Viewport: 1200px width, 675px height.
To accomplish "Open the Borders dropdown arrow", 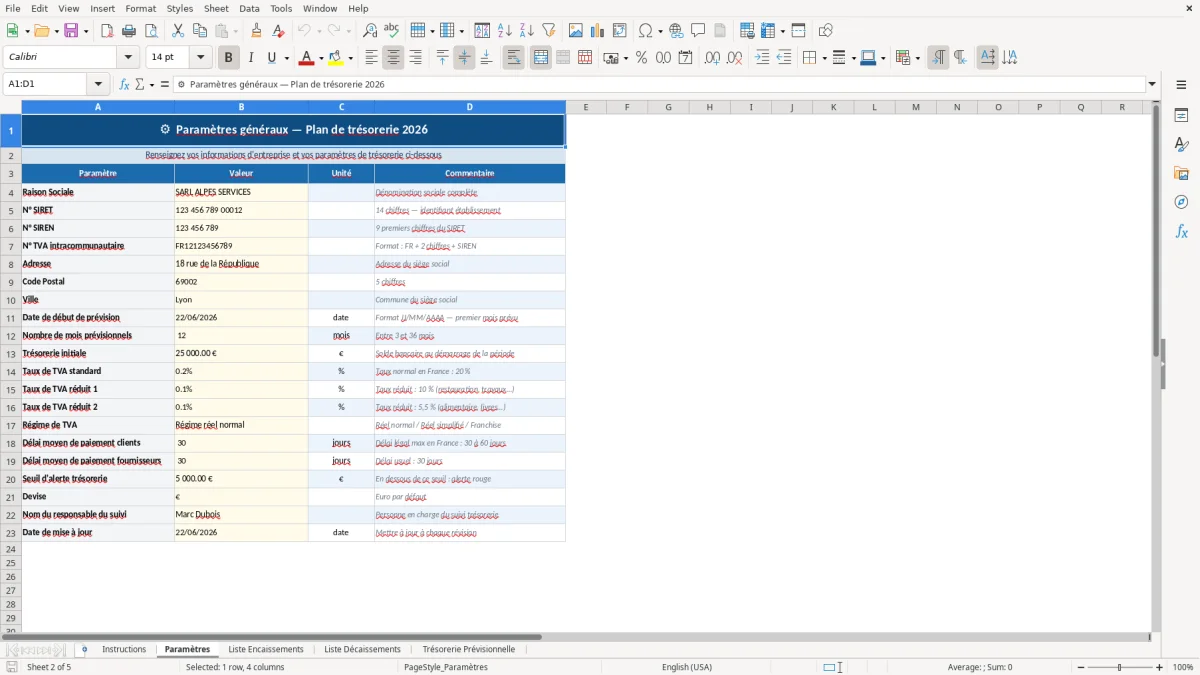I will coord(823,58).
